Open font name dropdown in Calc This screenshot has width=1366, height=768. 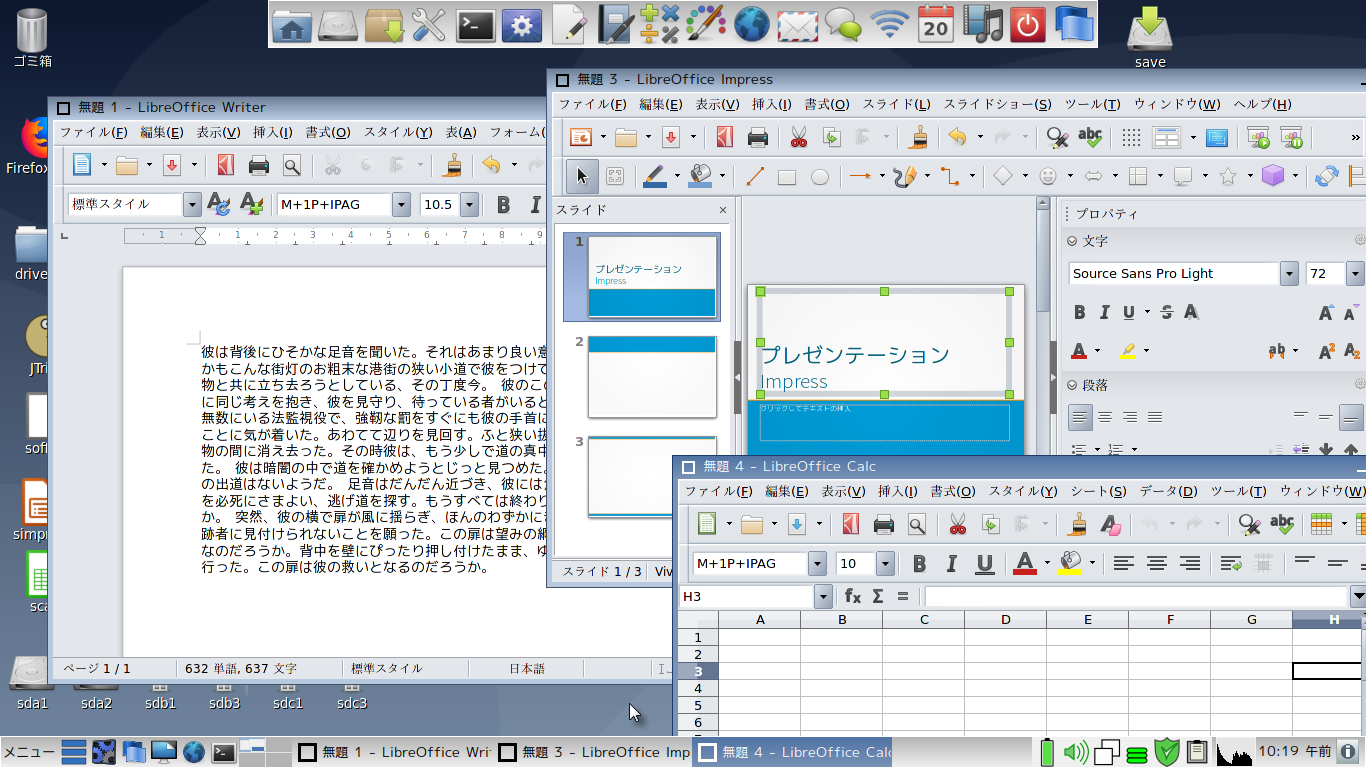(x=817, y=563)
